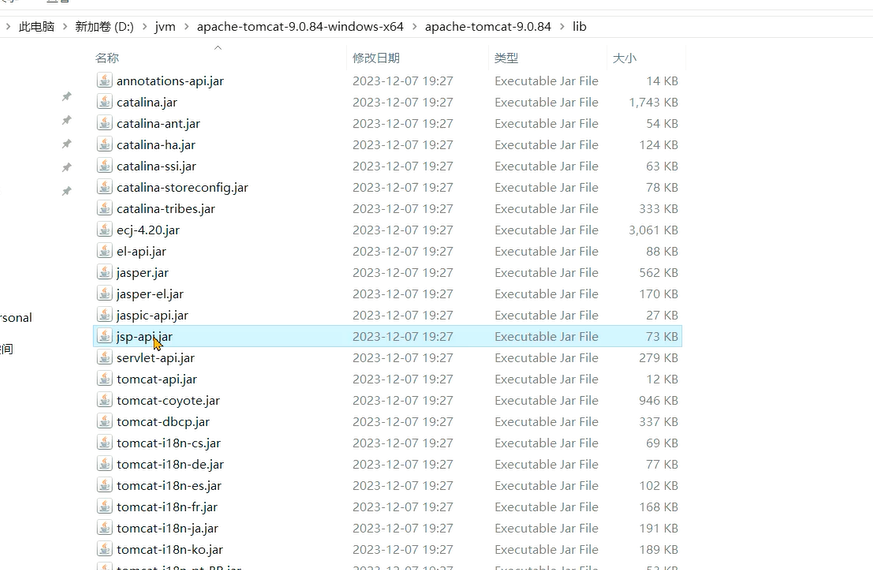Viewport: 873px width, 570px height.
Task: Go to 新加卷 (D:) in the address path
Action: click(x=104, y=26)
